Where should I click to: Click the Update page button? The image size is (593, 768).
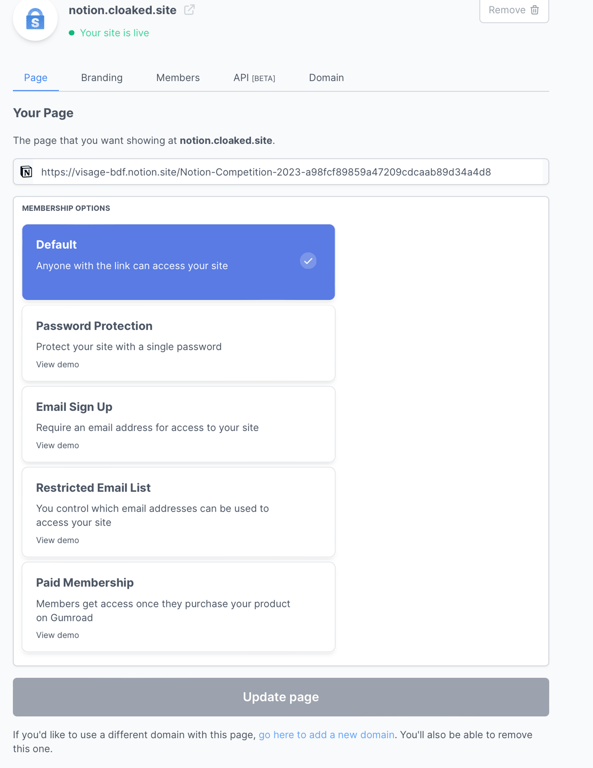point(281,697)
